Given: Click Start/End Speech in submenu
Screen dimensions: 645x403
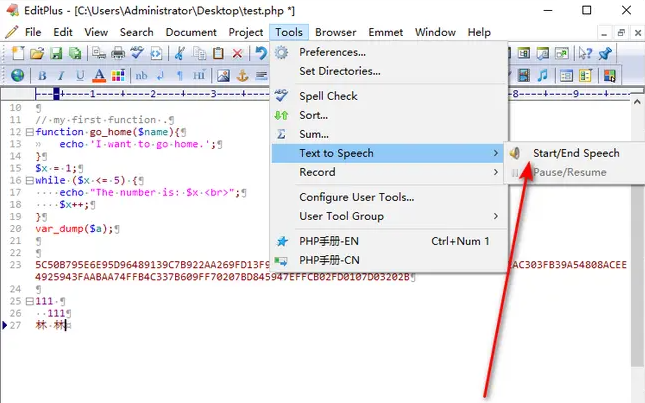Looking at the screenshot, I should 576,153.
